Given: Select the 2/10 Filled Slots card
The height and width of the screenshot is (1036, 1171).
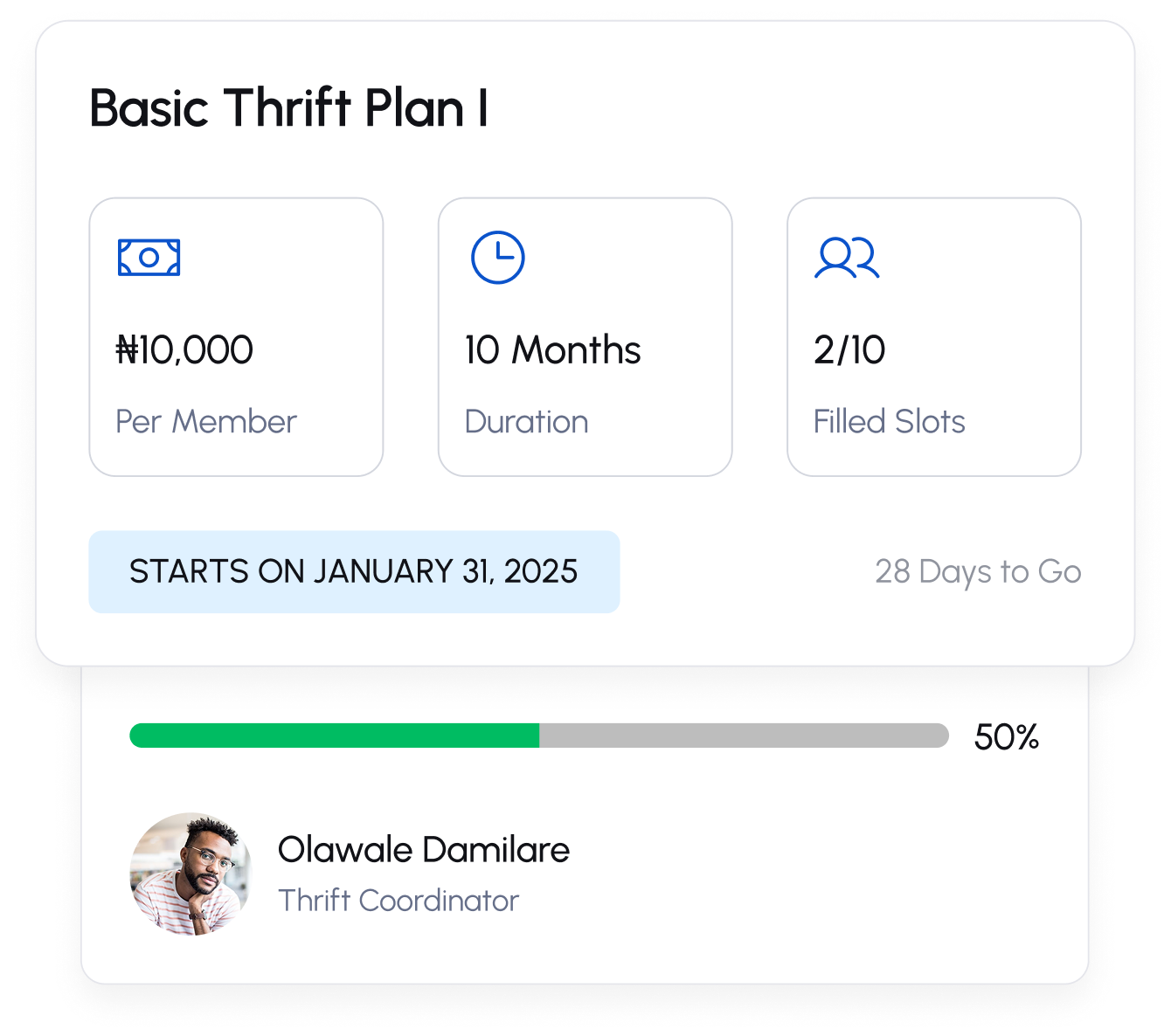Looking at the screenshot, I should point(933,337).
